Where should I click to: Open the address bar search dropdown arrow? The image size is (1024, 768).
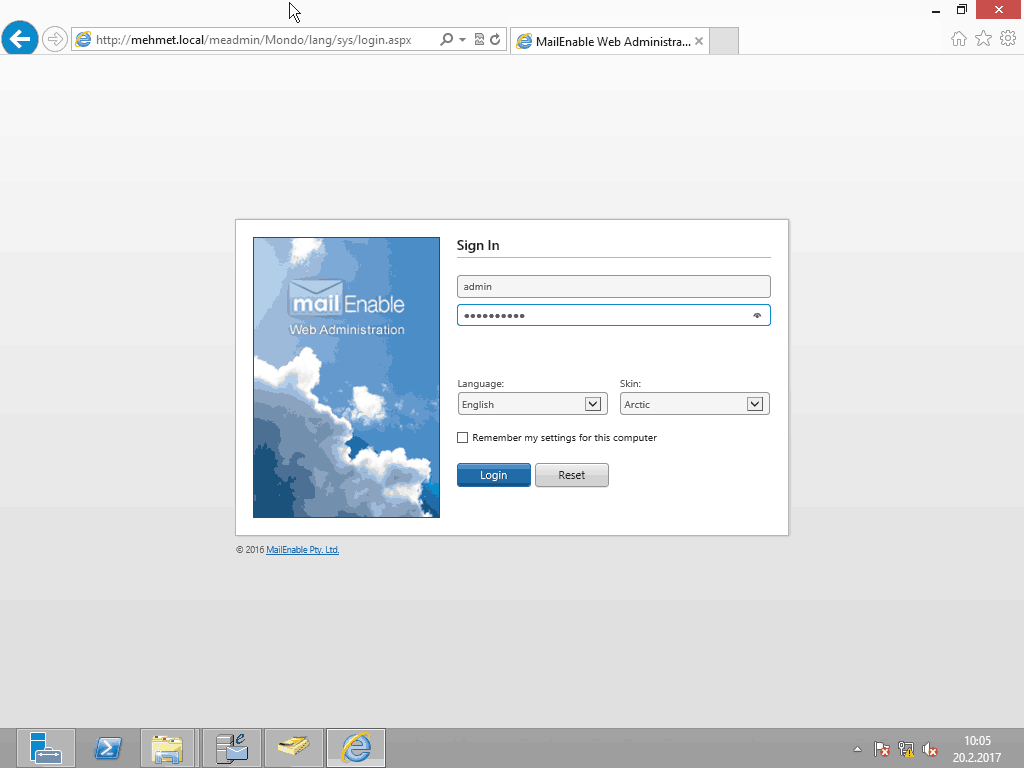[x=462, y=40]
